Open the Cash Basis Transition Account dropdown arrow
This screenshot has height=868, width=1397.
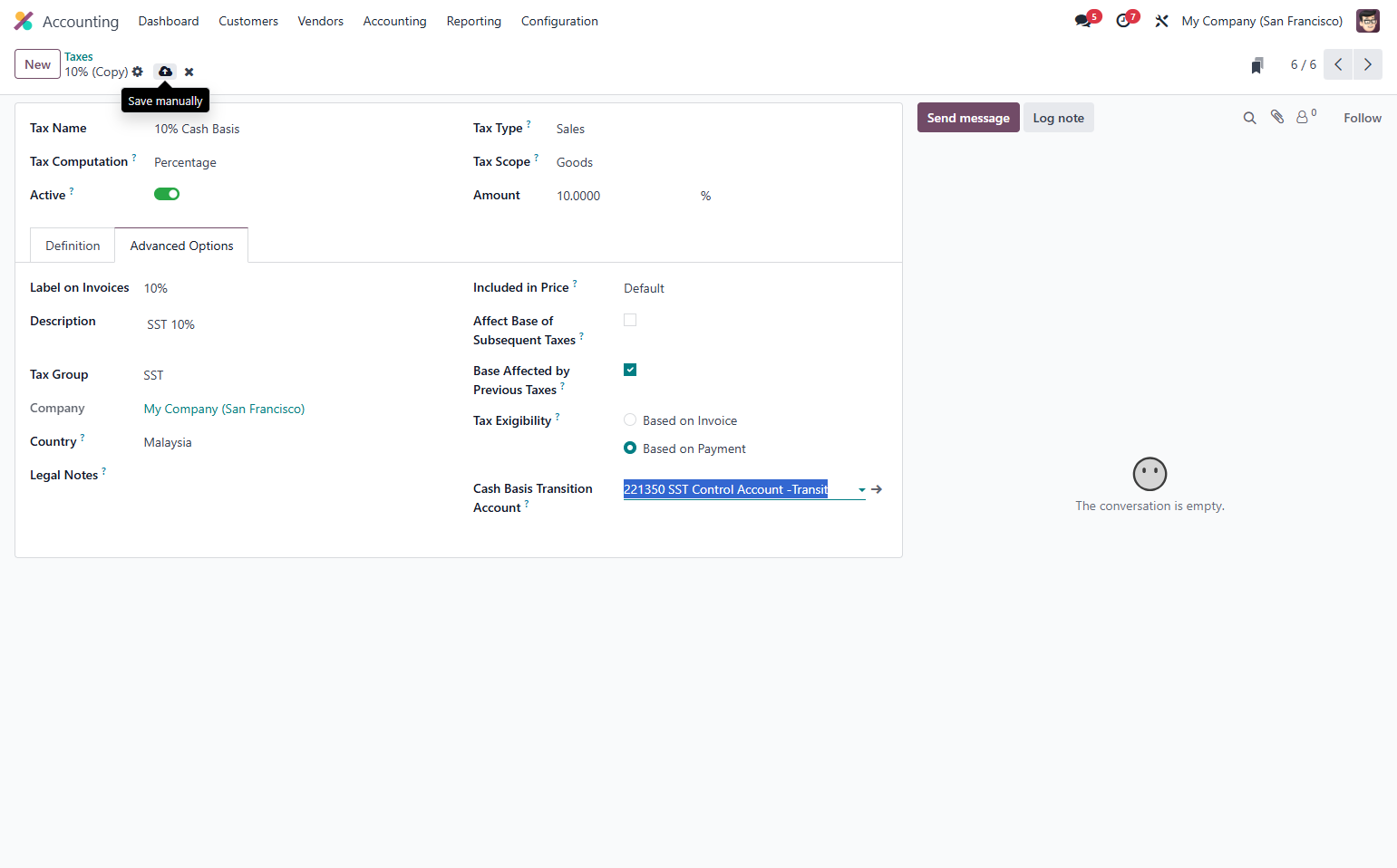click(x=861, y=490)
